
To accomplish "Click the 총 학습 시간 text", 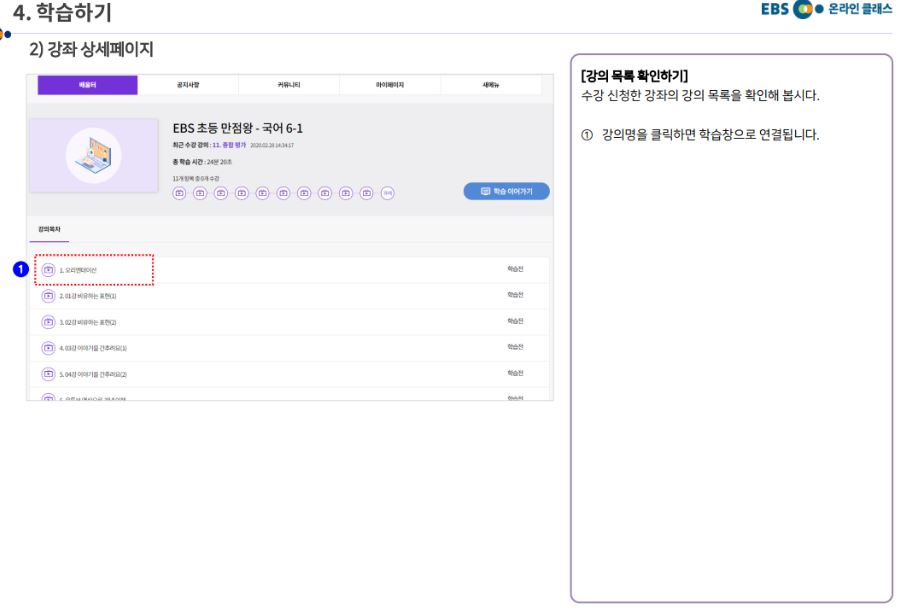I will [202, 162].
